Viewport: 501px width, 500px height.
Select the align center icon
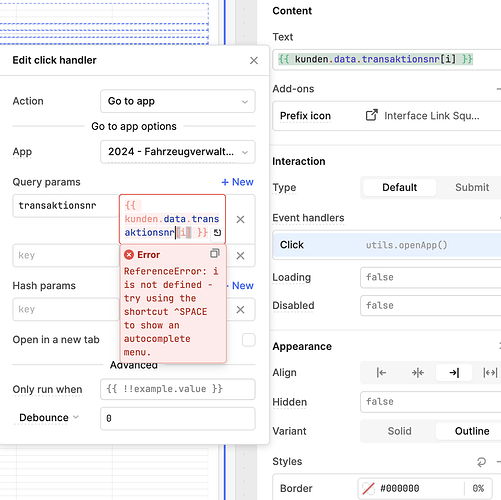[x=417, y=372]
